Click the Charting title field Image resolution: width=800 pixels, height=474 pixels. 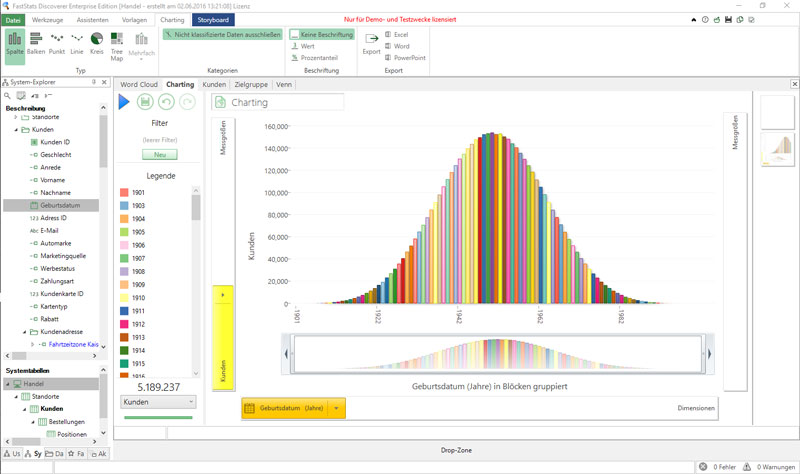278,102
